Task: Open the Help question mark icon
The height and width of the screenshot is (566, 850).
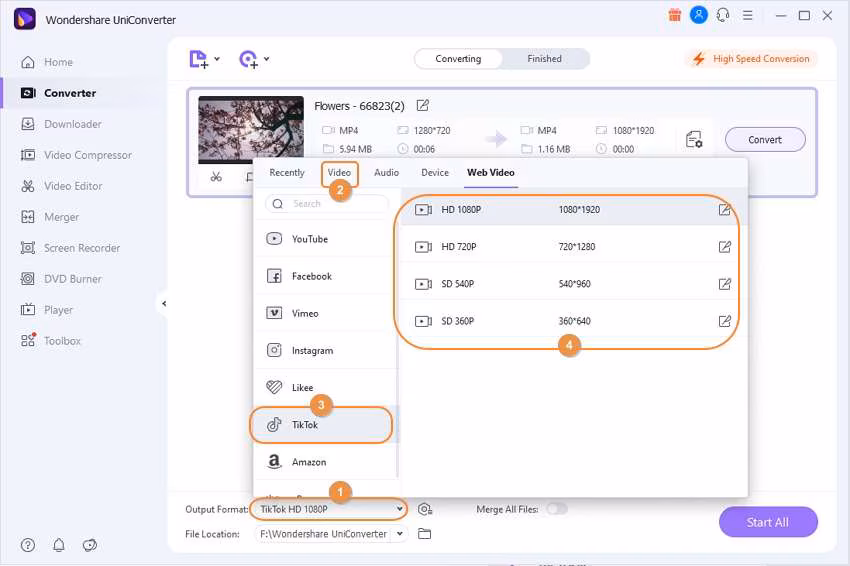Action: tap(28, 545)
